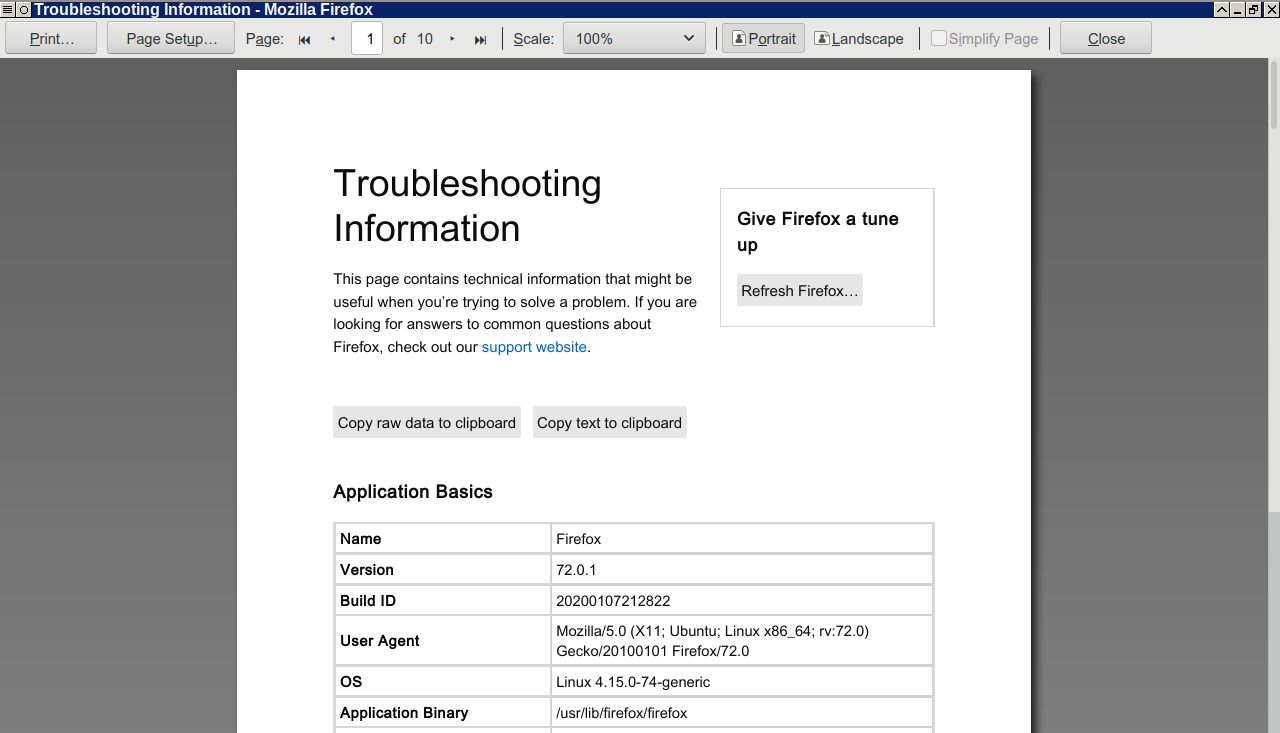1280x733 pixels.
Task: Maximize the print preview window
Action: 1254,9
